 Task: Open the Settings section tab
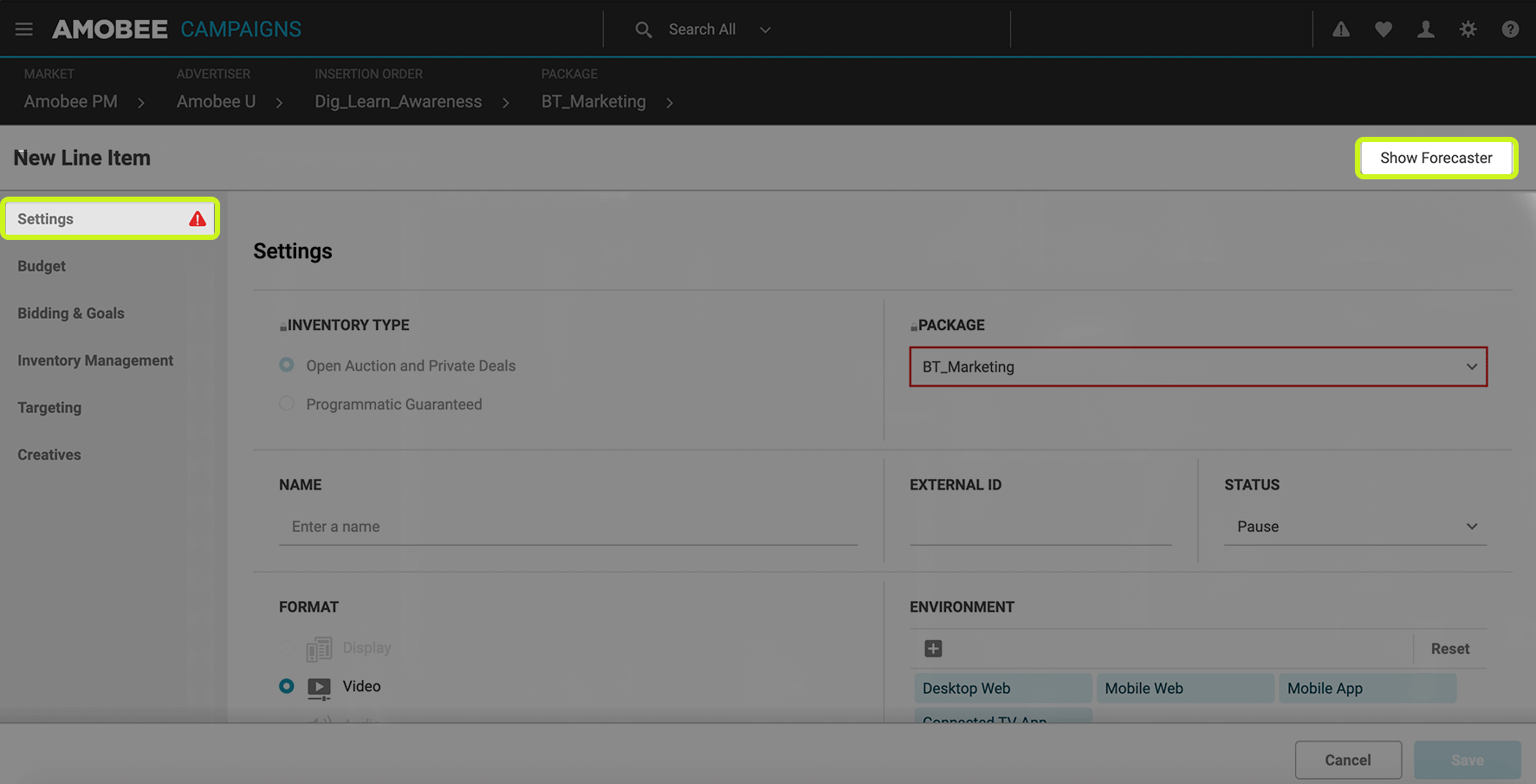tap(111, 219)
